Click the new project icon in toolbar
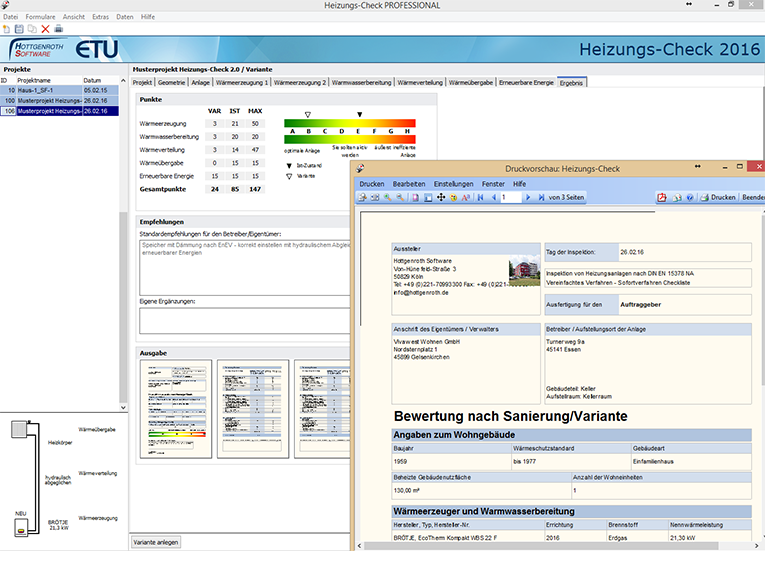Image resolution: width=765 pixels, height=576 pixels. coord(7,29)
